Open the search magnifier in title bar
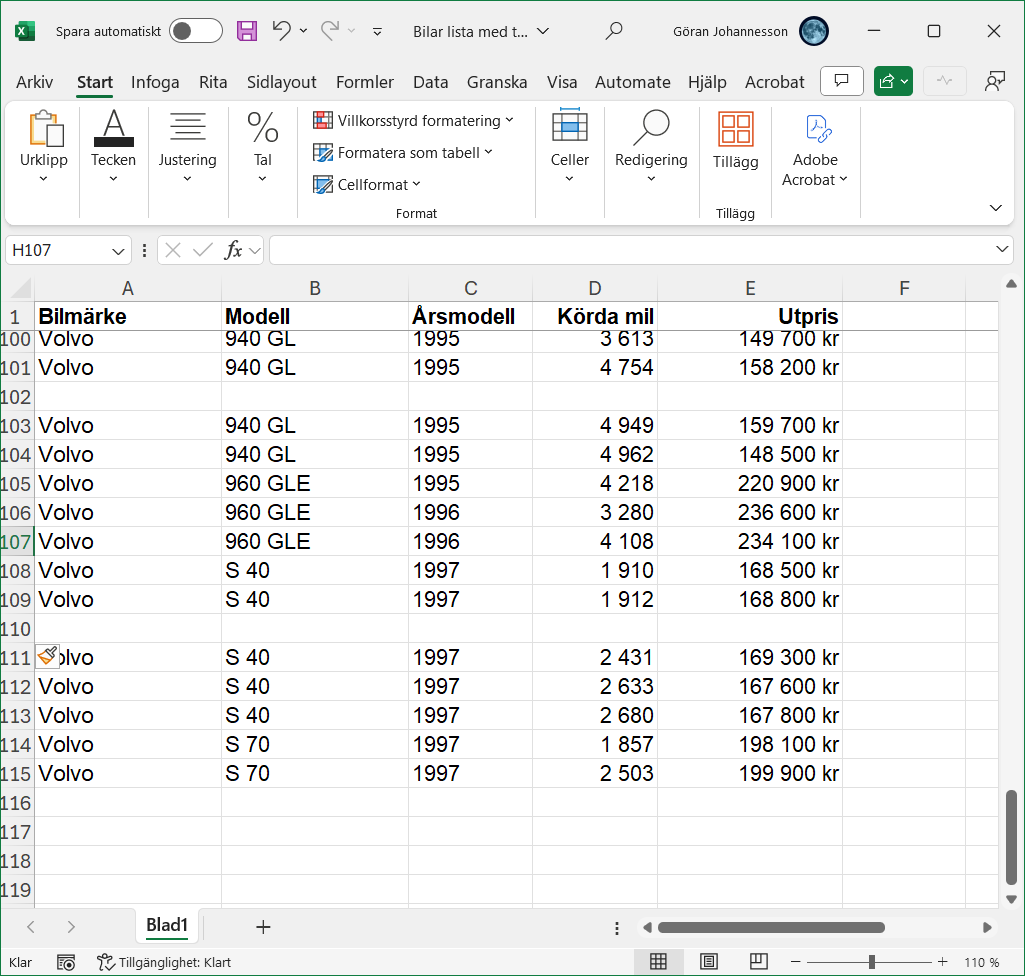1025x976 pixels. click(614, 31)
